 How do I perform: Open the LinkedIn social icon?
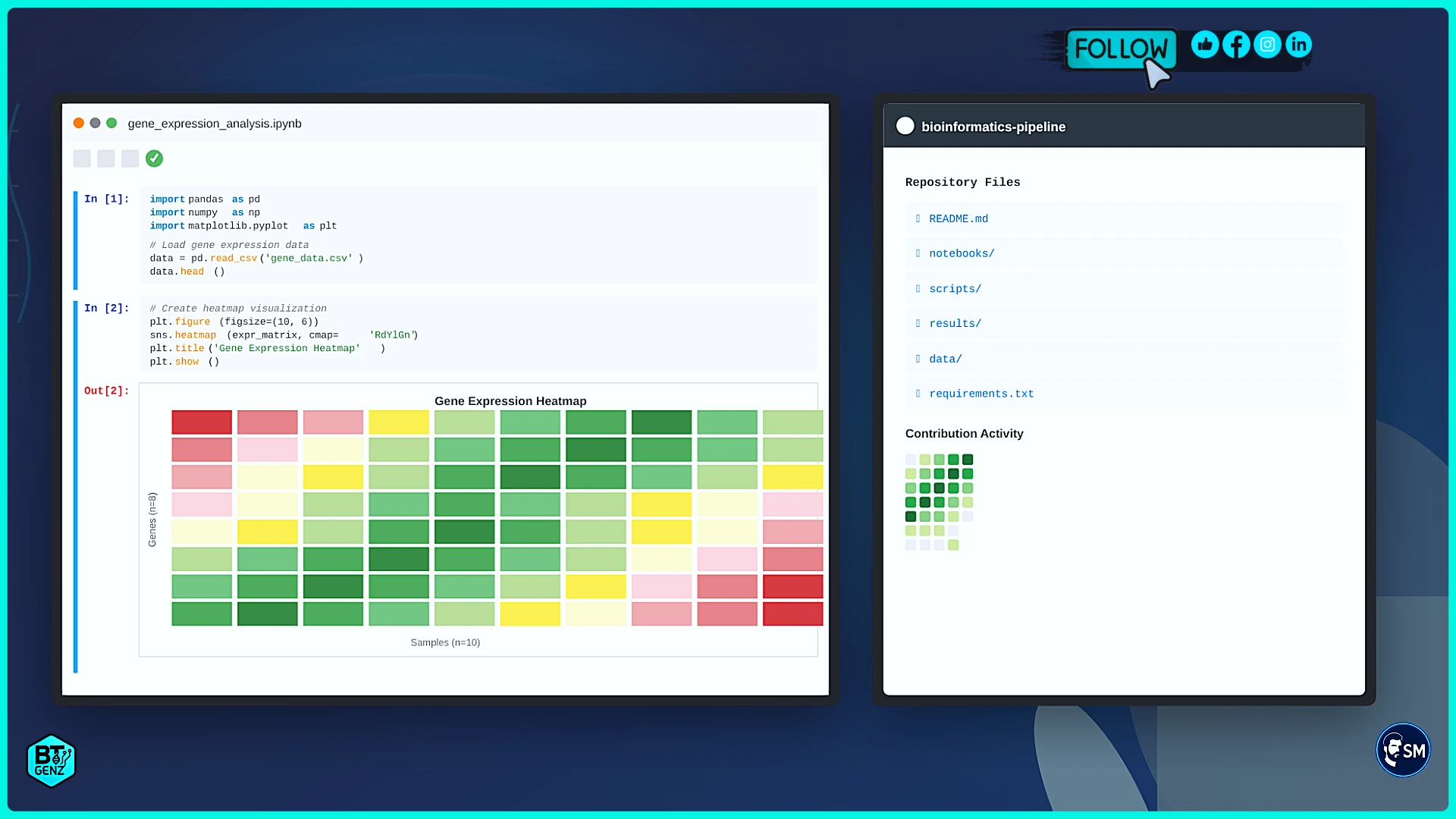(1298, 44)
